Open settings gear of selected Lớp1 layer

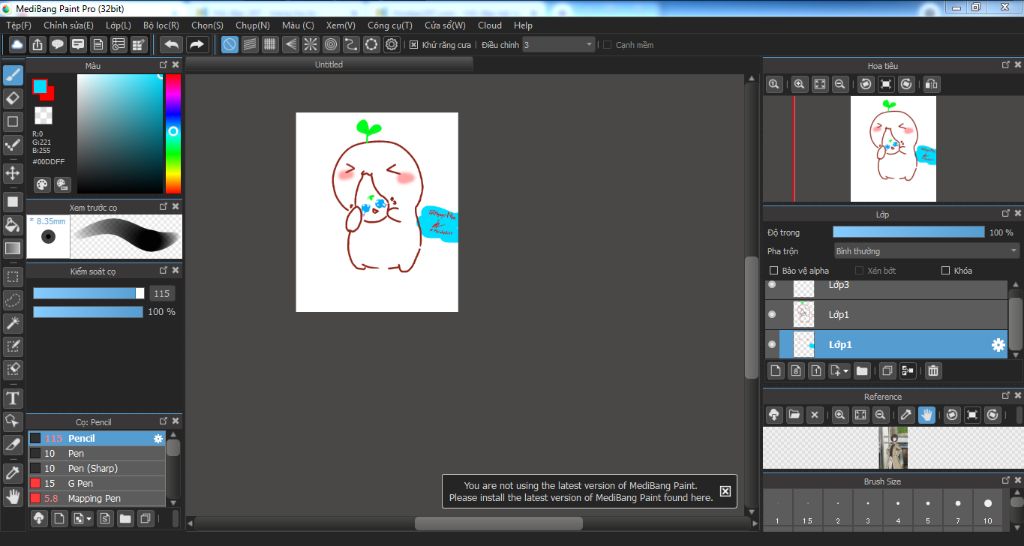click(998, 345)
